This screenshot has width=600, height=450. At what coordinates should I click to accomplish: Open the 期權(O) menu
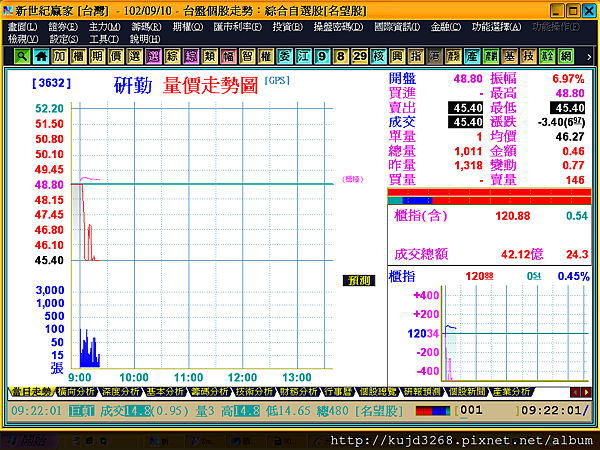coord(188,27)
